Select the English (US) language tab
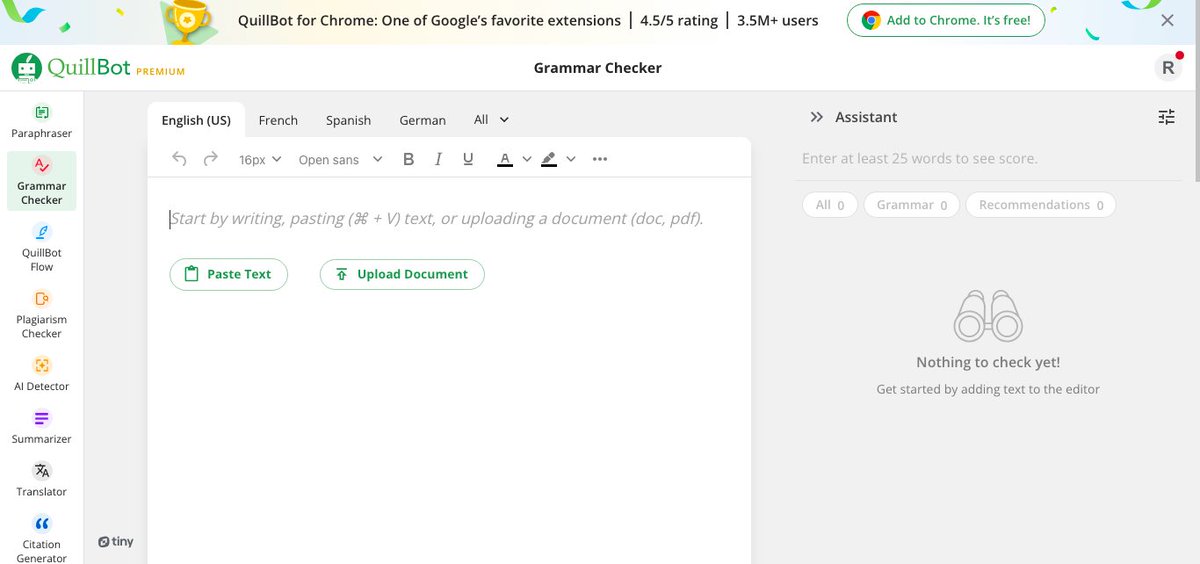 [196, 120]
